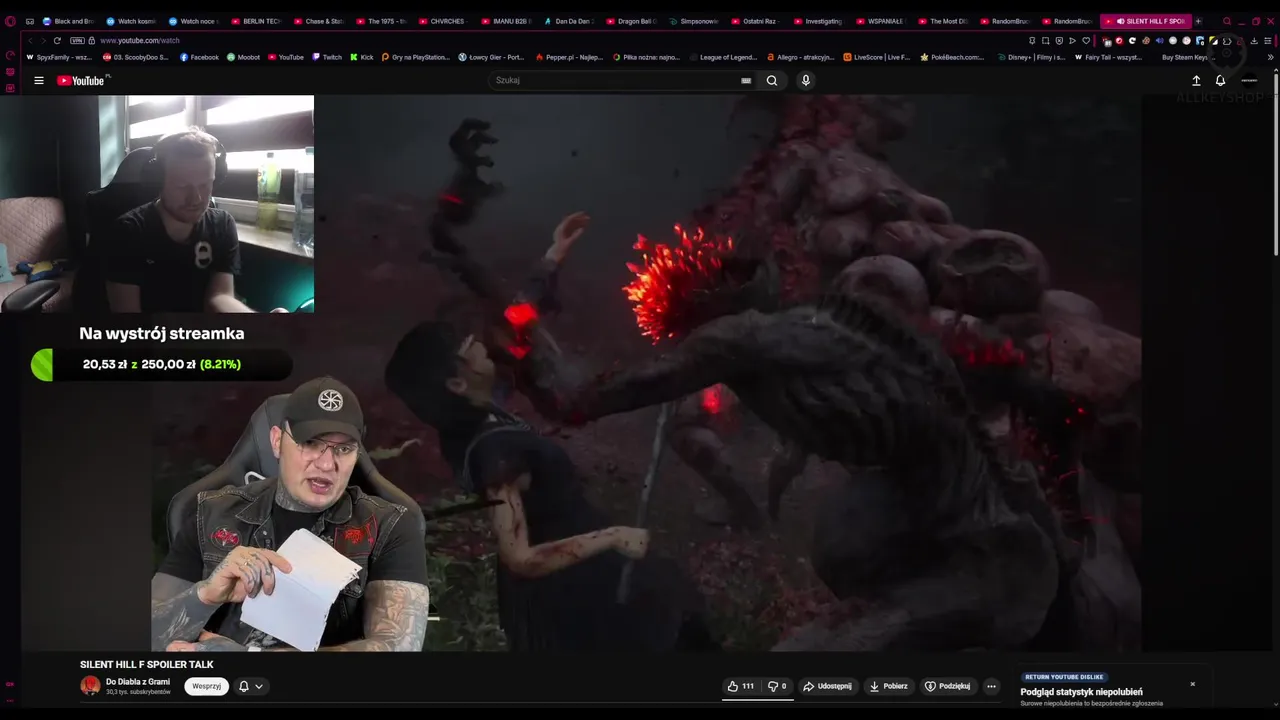
Task: Click the search magnifier button
Action: click(772, 80)
